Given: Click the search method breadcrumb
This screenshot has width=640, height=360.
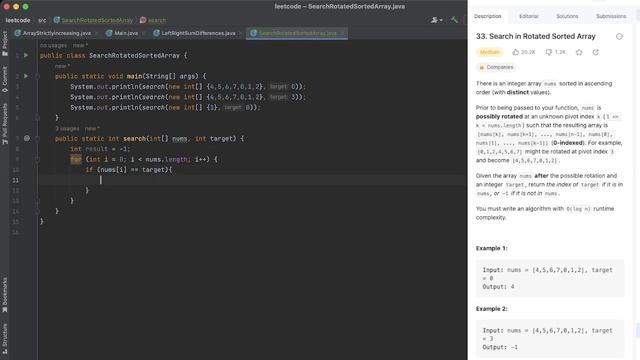Looking at the screenshot, I should [153, 20].
